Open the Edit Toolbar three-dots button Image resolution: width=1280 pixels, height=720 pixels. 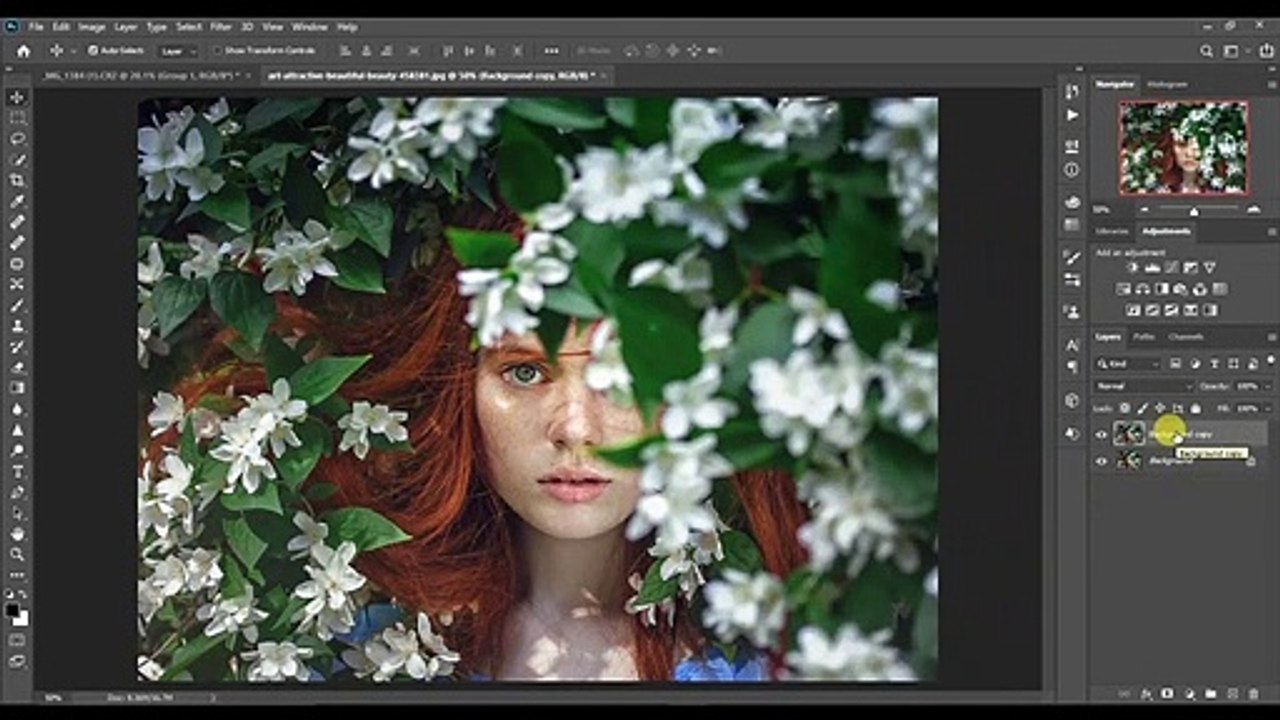click(x=16, y=576)
